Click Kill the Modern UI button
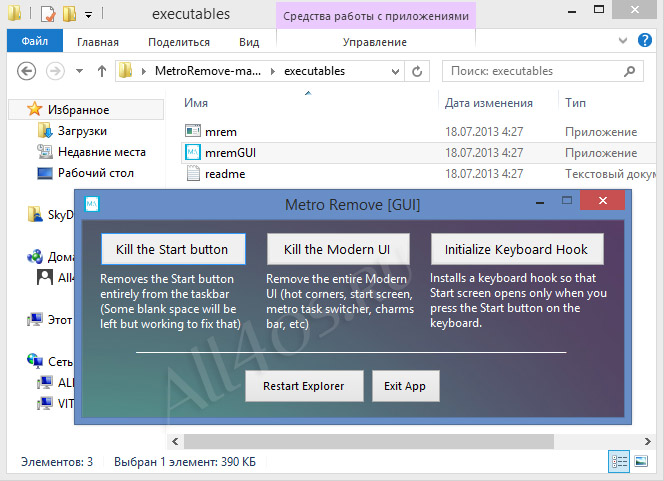 [338, 249]
